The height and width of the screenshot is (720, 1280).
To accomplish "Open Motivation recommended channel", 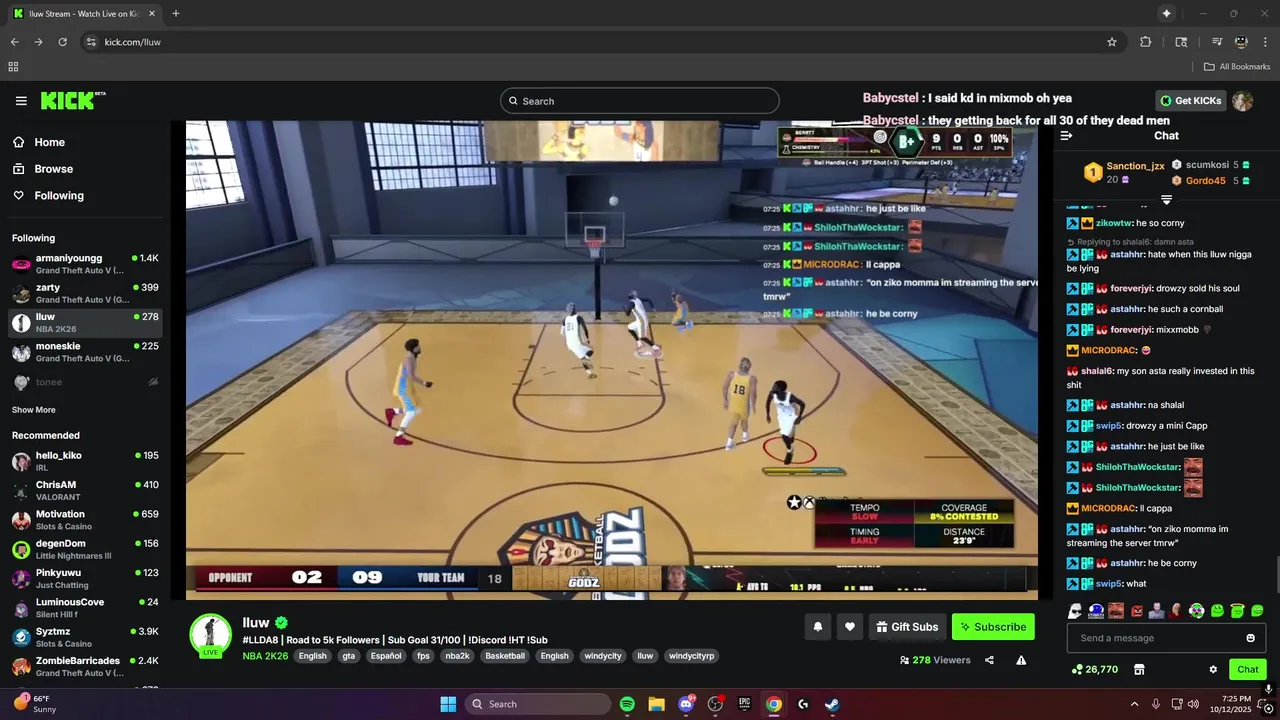I will [x=85, y=520].
